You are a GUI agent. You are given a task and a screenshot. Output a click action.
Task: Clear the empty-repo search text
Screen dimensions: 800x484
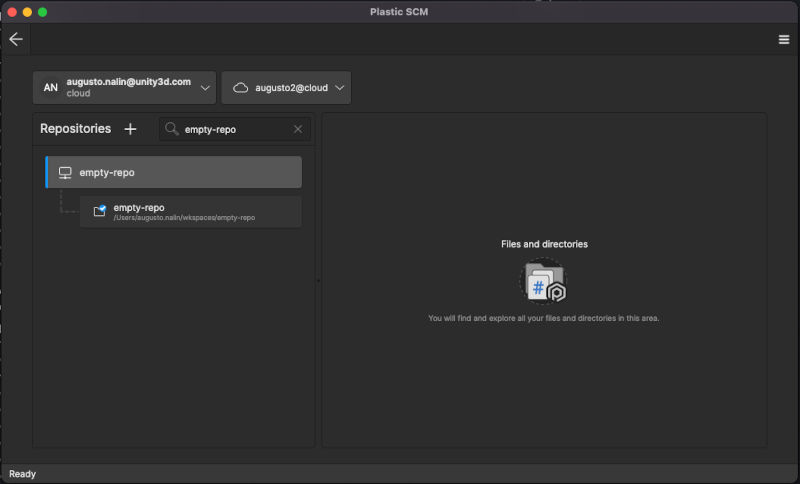tap(297, 129)
